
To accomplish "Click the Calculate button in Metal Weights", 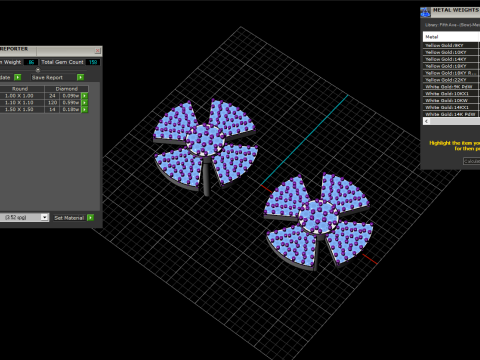I will 471,161.
